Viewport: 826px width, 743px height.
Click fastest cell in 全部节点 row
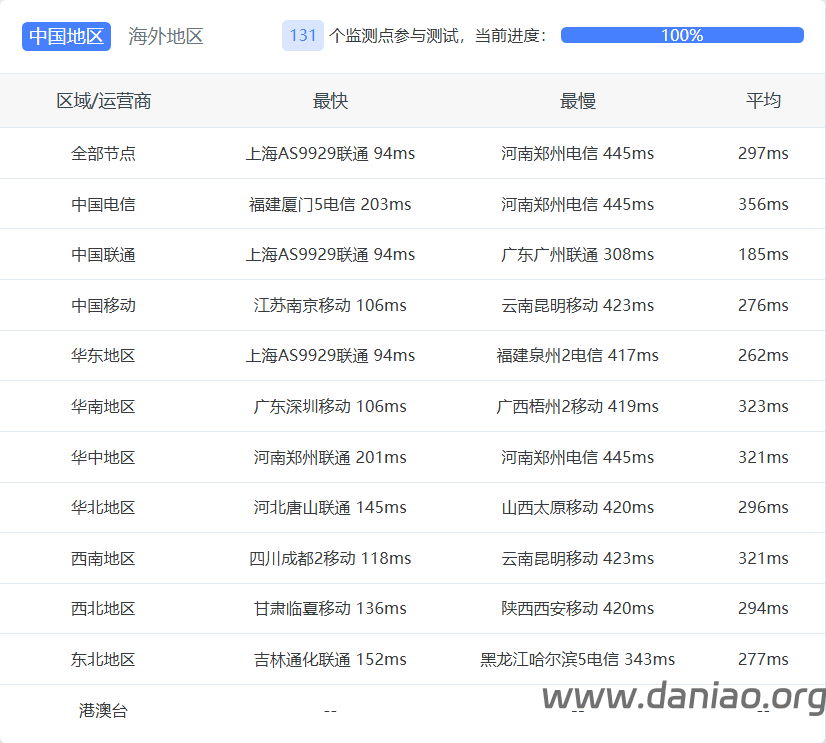(x=330, y=153)
